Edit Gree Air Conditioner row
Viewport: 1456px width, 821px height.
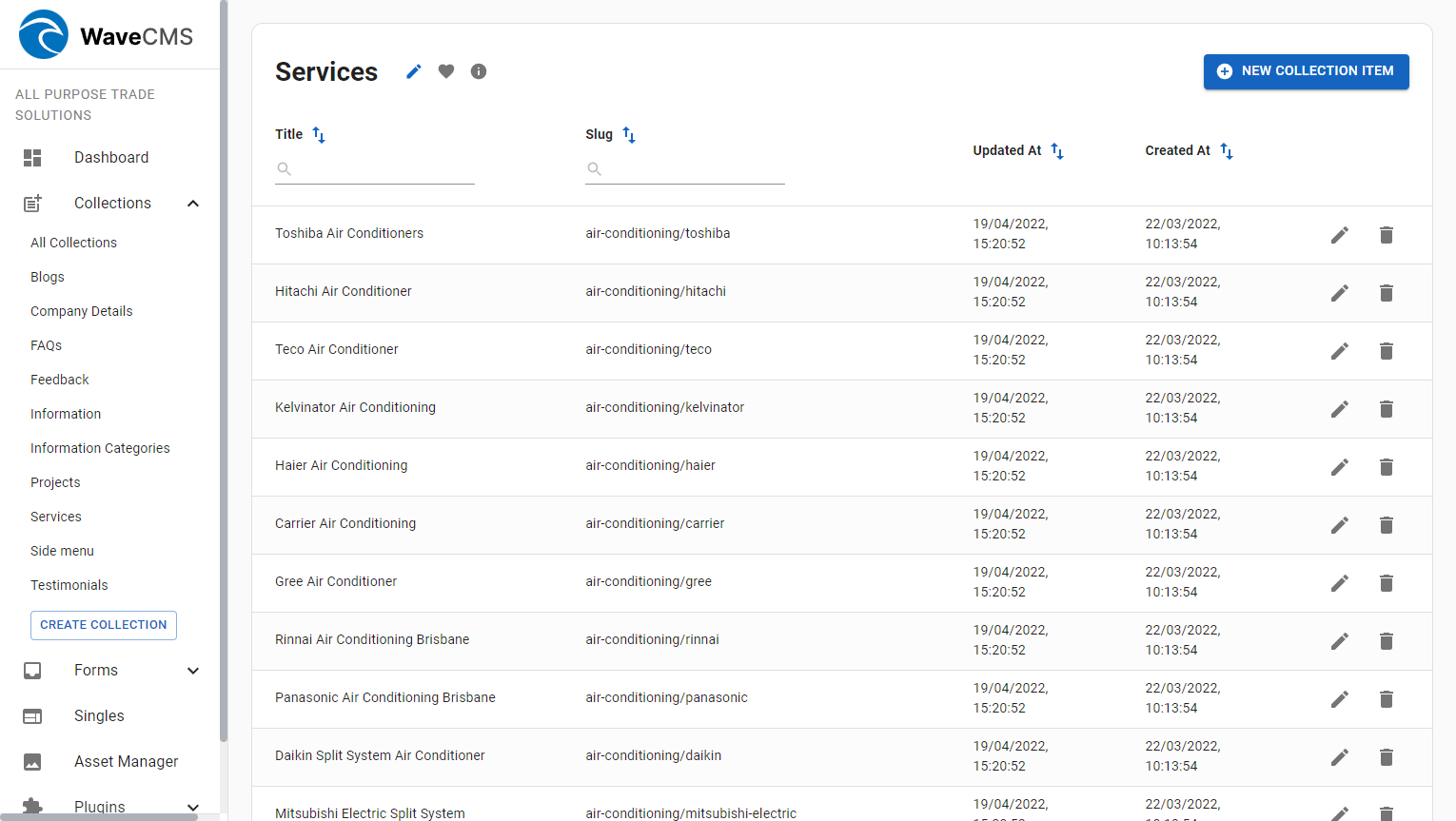click(1340, 583)
